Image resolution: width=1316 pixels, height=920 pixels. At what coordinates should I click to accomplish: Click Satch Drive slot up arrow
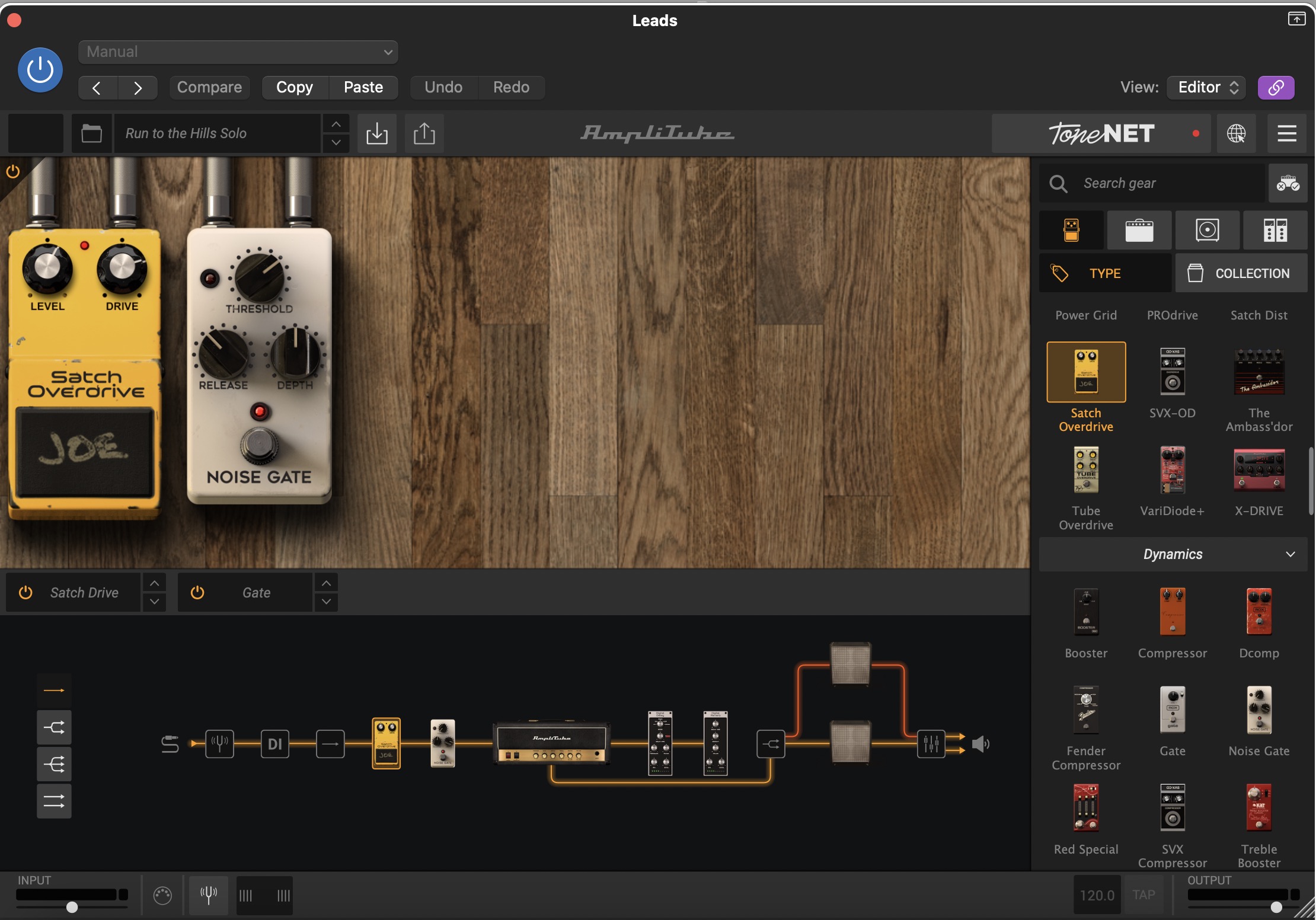click(x=154, y=583)
